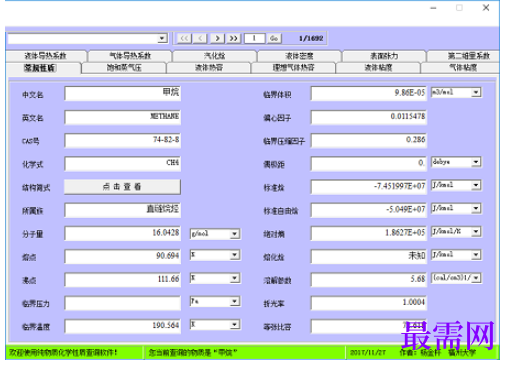Click 点击查看 structure formula button
This screenshot has height=367, width=513.
[x=122, y=187]
